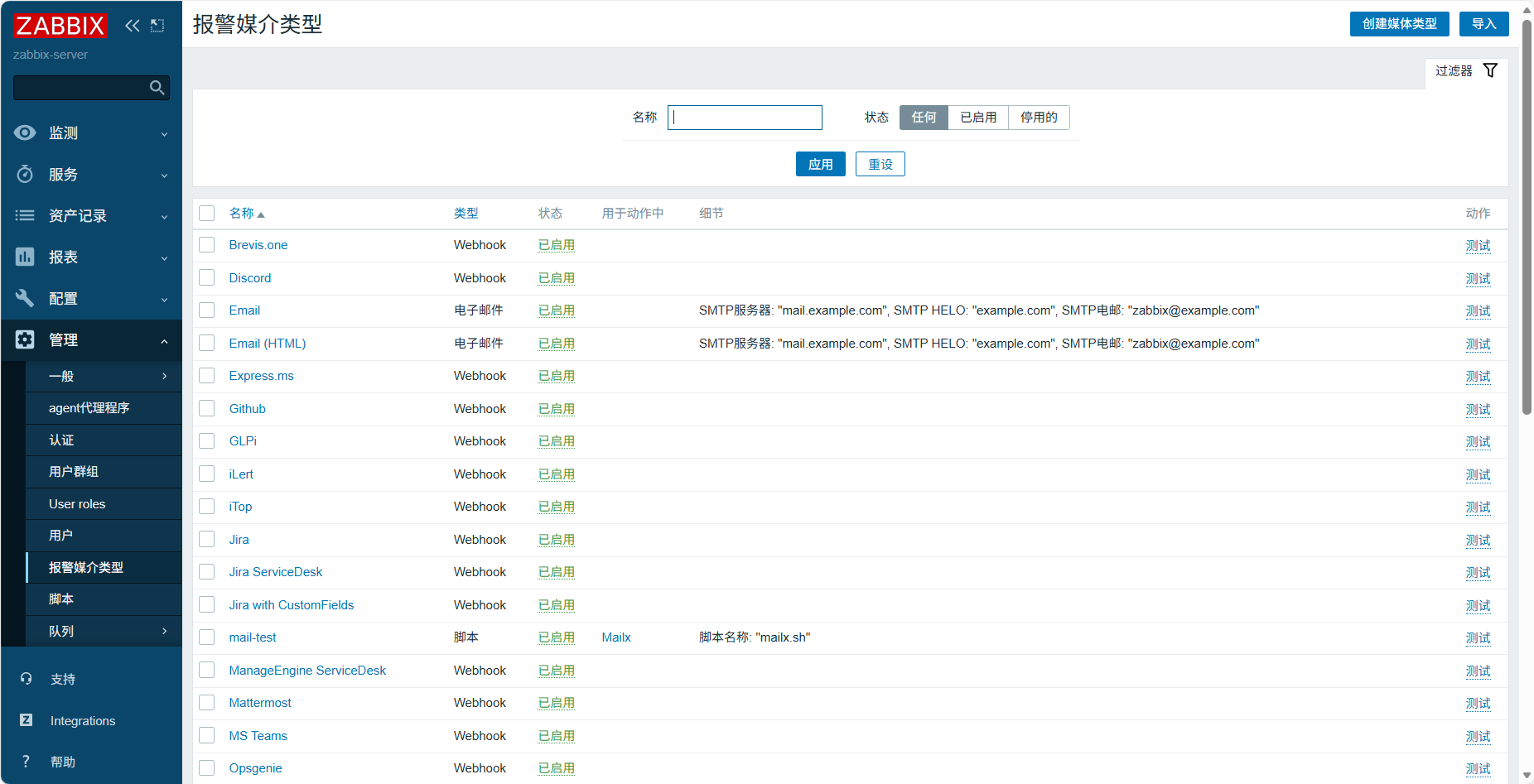The height and width of the screenshot is (784, 1534).
Task: Click the list icon for 资产记录
Action: (25, 215)
